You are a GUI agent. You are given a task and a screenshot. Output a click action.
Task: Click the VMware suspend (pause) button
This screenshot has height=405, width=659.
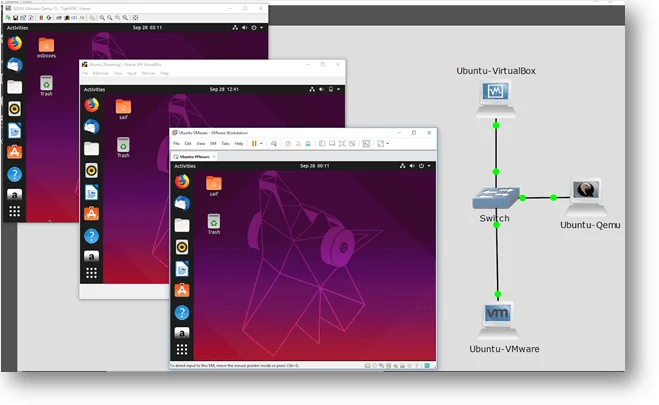pos(254,144)
